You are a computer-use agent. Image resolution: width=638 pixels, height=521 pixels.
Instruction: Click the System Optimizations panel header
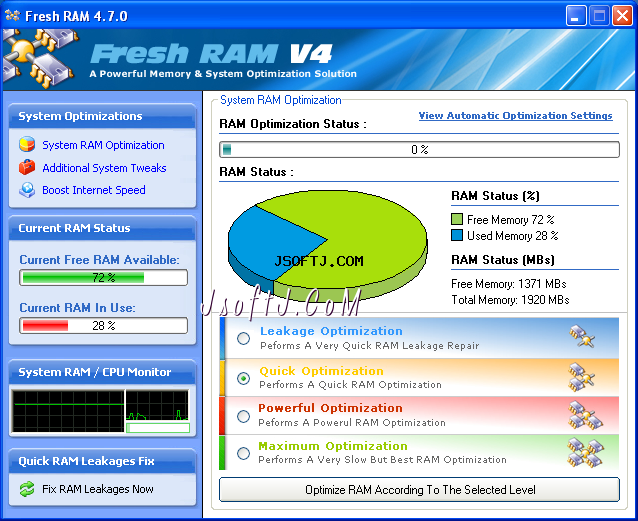click(102, 116)
